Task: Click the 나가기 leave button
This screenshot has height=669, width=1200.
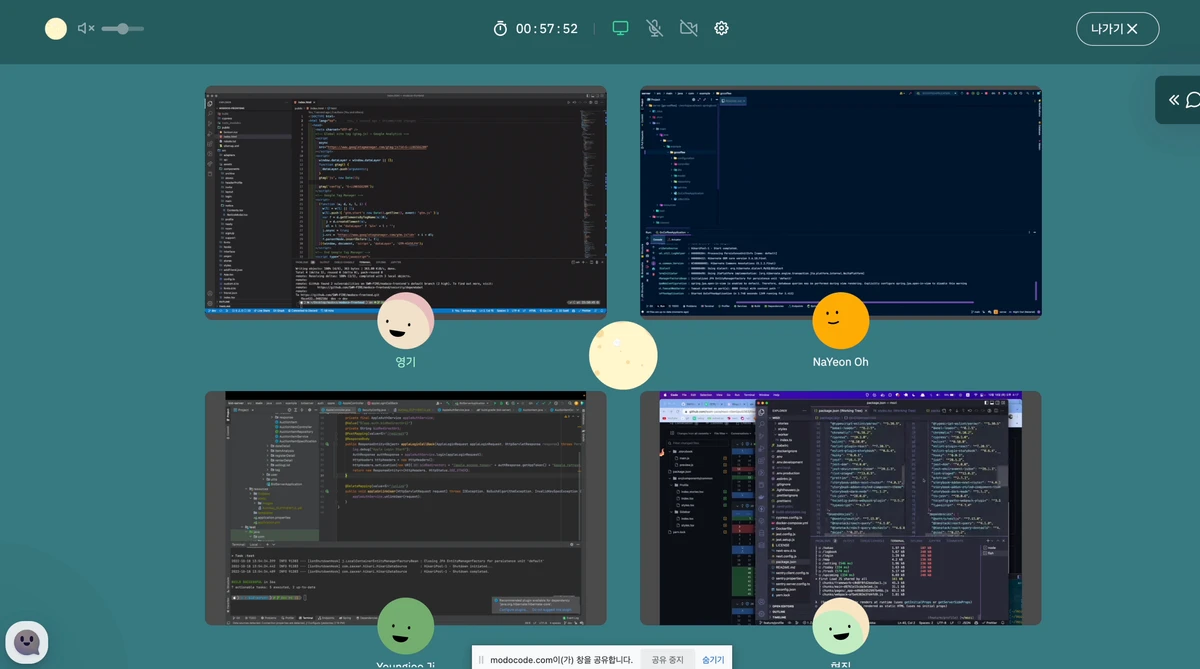Action: coord(1117,29)
